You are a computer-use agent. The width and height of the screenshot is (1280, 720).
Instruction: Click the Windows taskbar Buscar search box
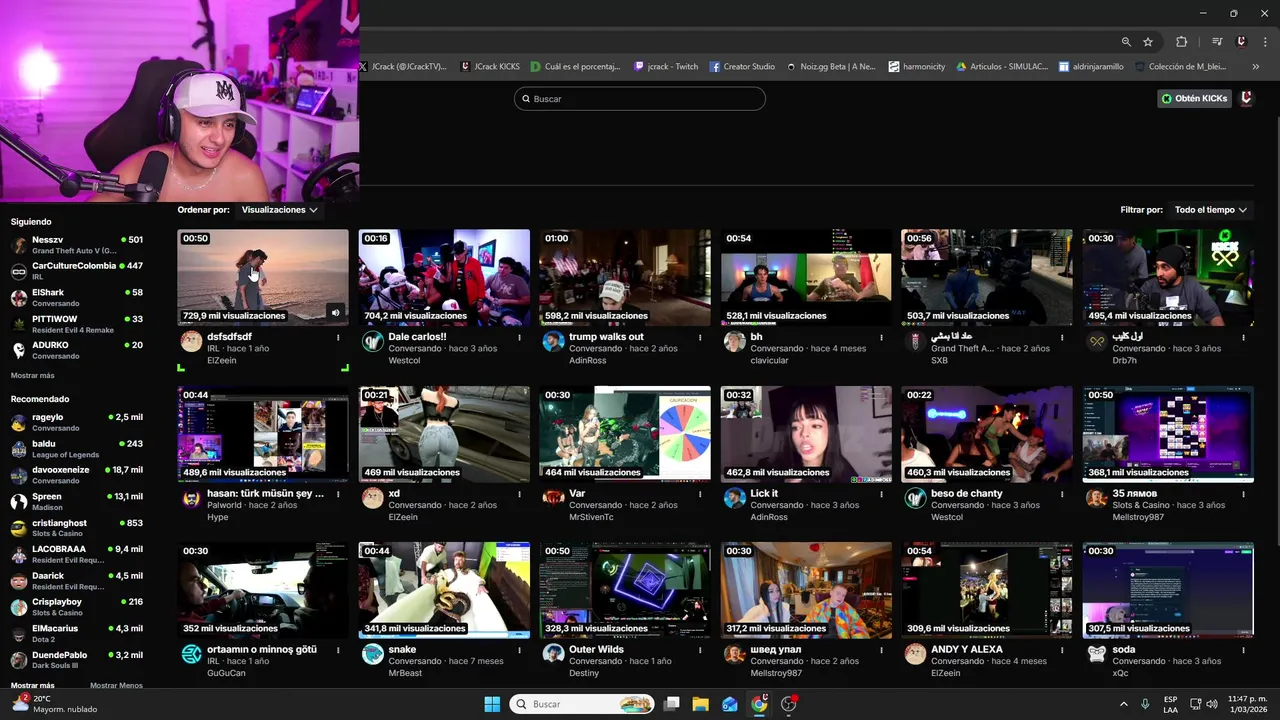pyautogui.click(x=582, y=704)
